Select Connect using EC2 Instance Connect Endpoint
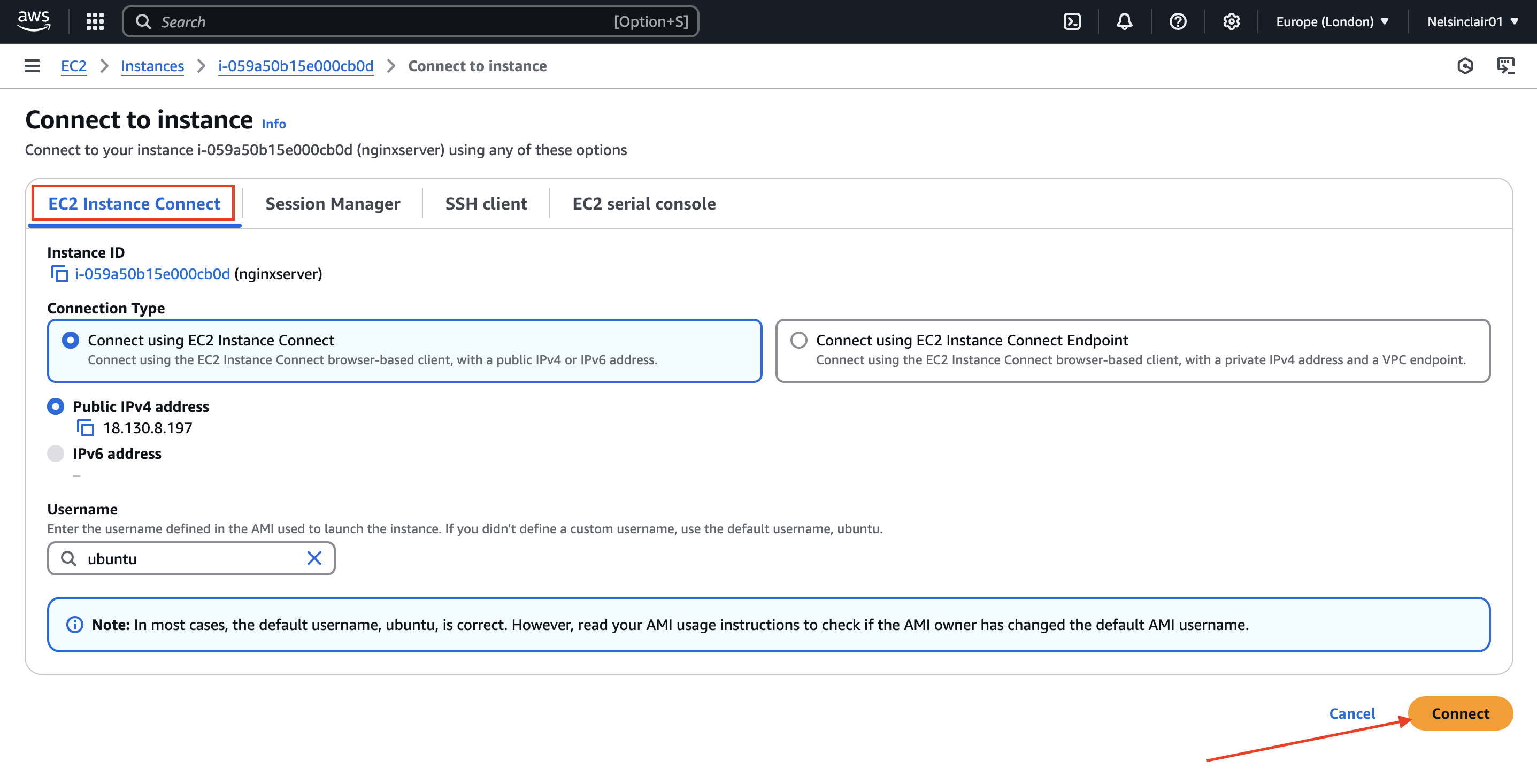Viewport: 1537px width, 784px height. (1133, 350)
